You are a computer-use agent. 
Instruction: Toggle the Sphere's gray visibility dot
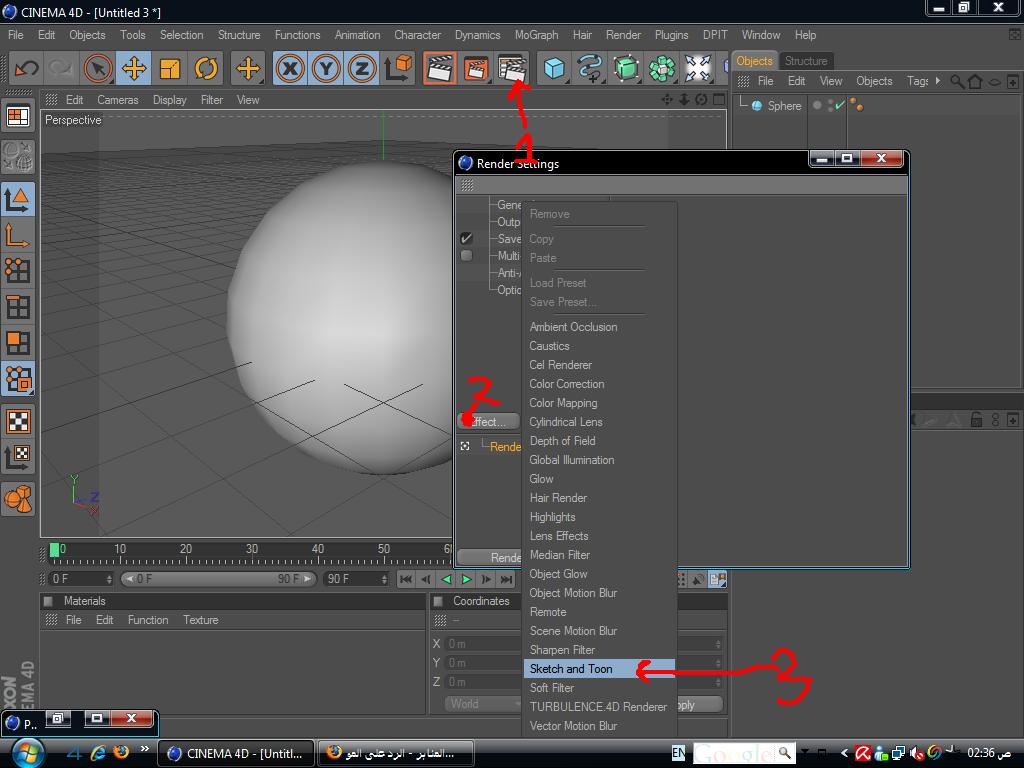(x=817, y=104)
